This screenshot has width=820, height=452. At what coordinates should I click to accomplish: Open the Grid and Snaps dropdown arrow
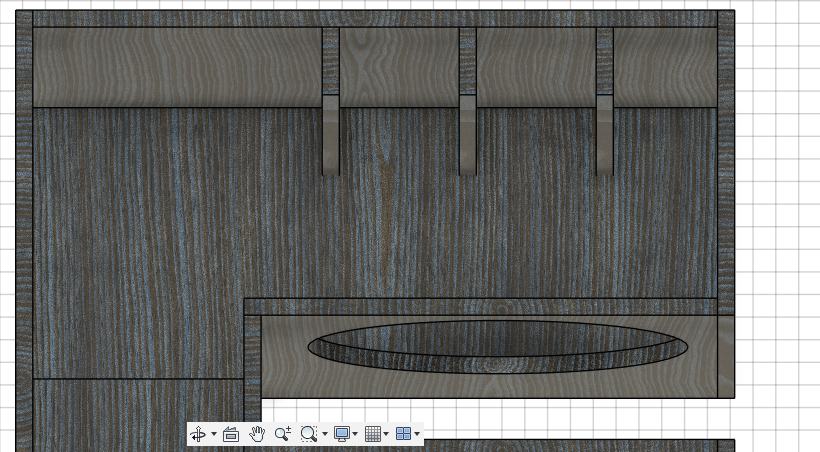pos(386,434)
